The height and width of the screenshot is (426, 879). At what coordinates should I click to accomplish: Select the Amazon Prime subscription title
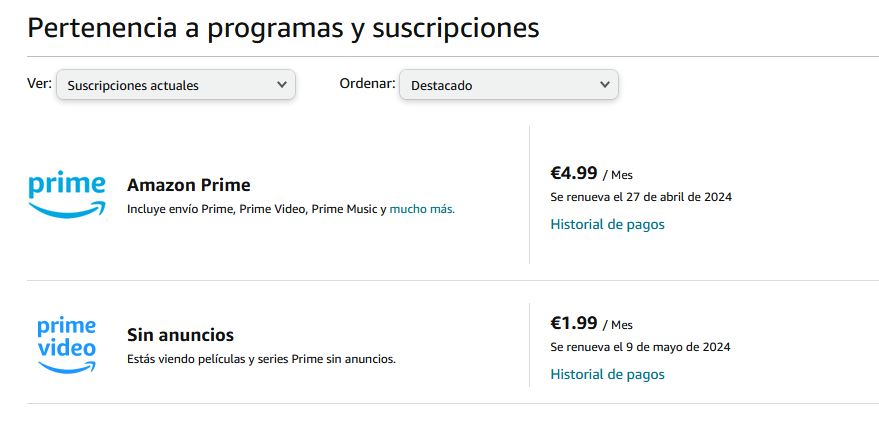click(x=189, y=185)
